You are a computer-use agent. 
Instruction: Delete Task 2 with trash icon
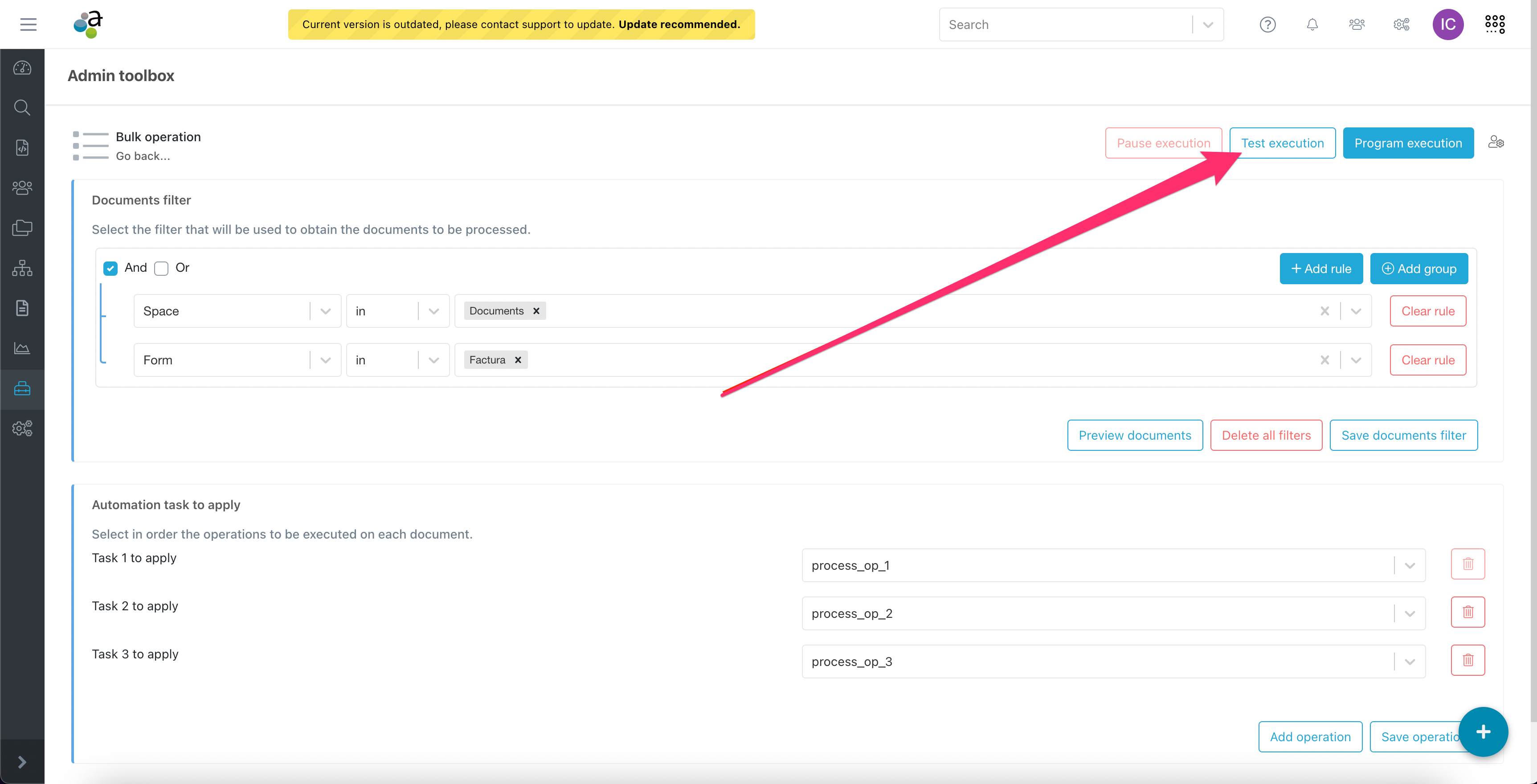(1468, 612)
